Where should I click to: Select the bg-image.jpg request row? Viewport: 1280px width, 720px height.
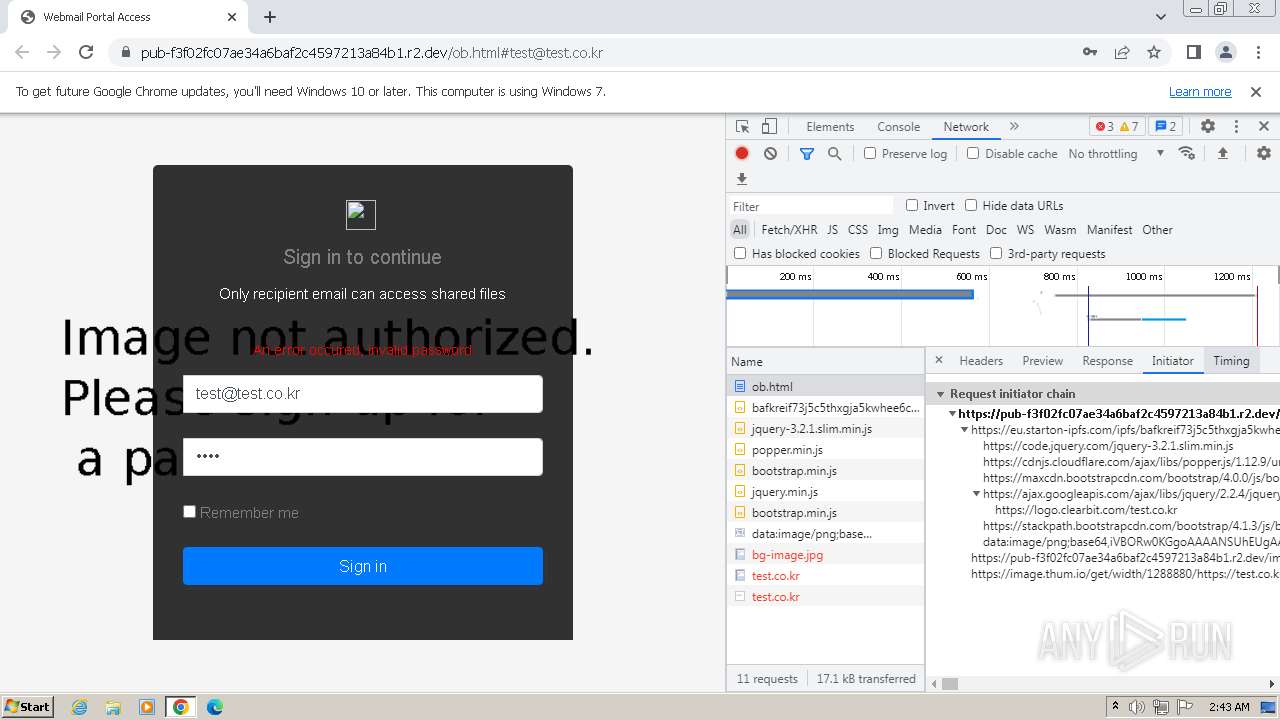(x=825, y=554)
